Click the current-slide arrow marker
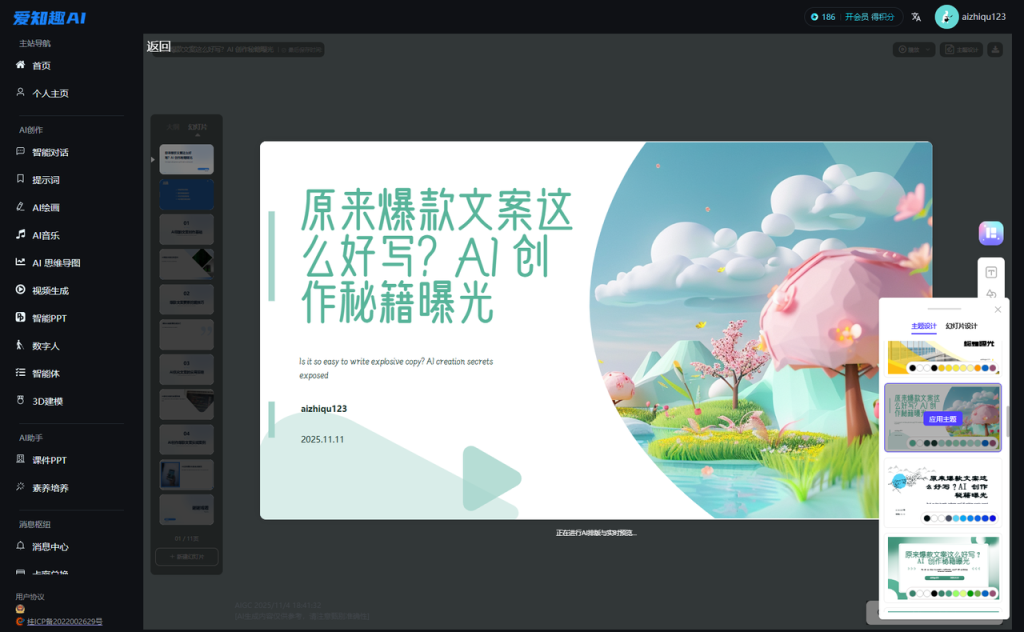The width and height of the screenshot is (1024, 632). pos(153,159)
